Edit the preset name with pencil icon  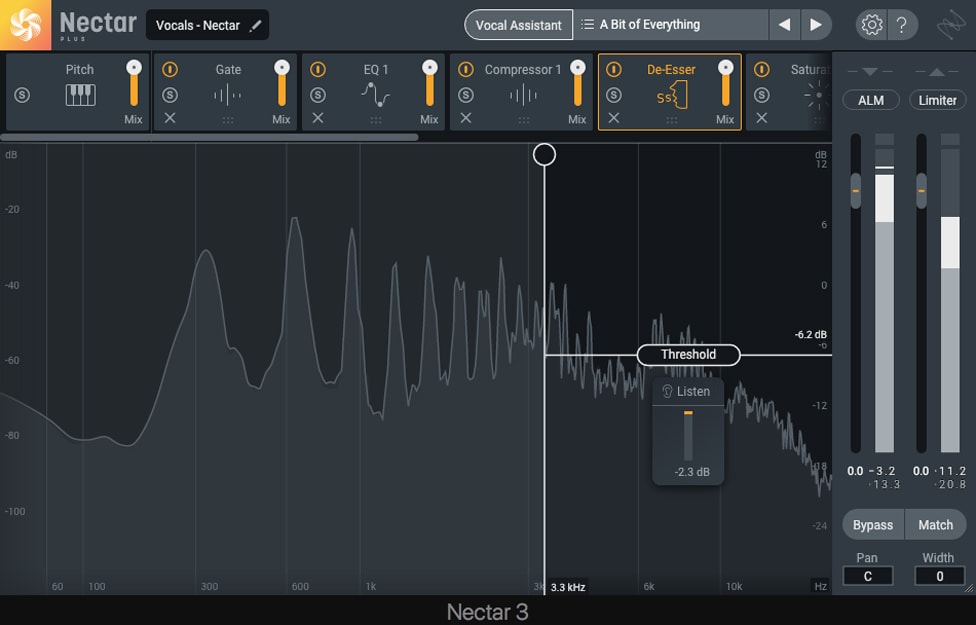pyautogui.click(x=255, y=26)
